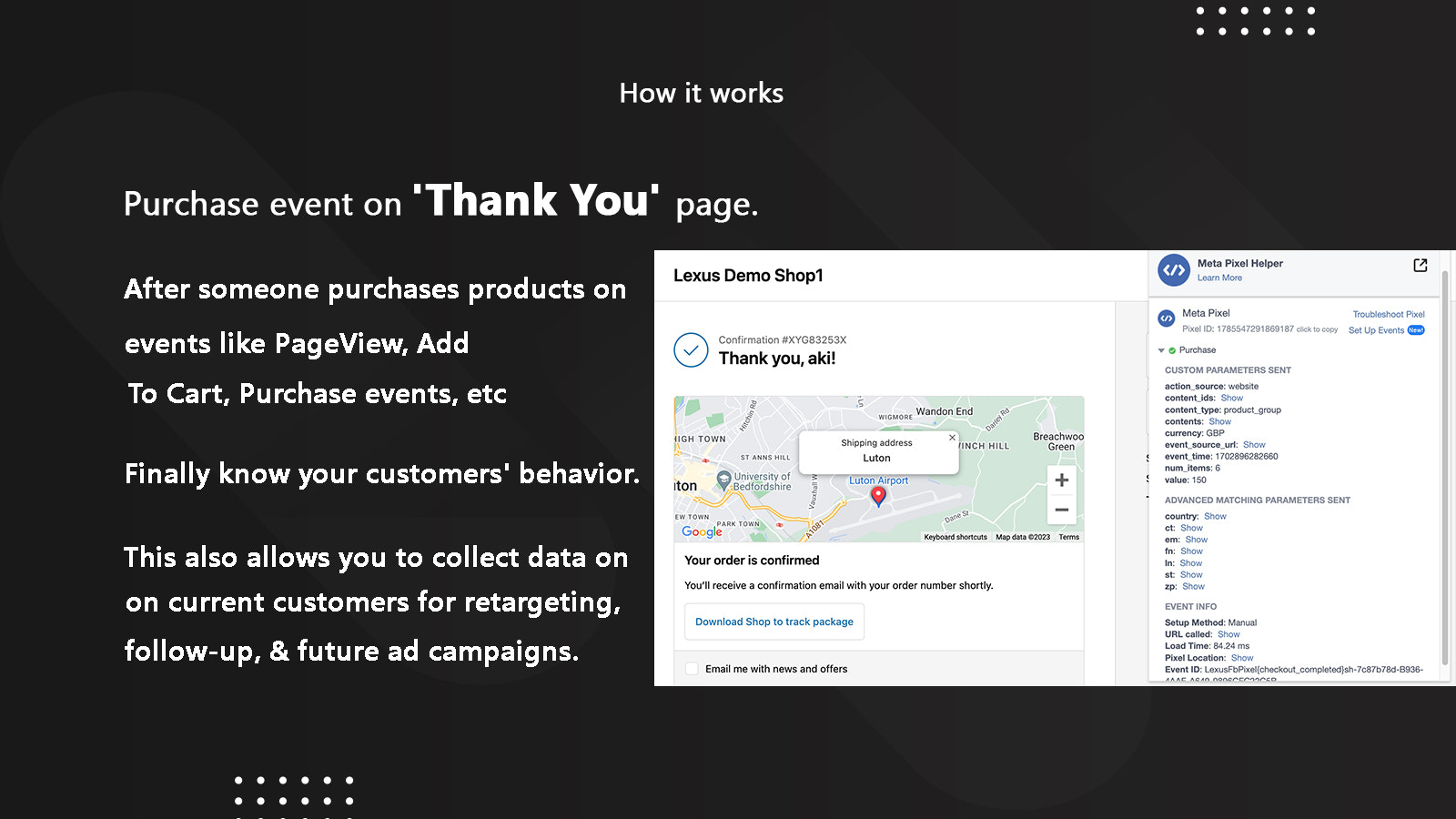1456x819 pixels.
Task: Click the red map pin at Luton Airport
Action: pos(878,496)
